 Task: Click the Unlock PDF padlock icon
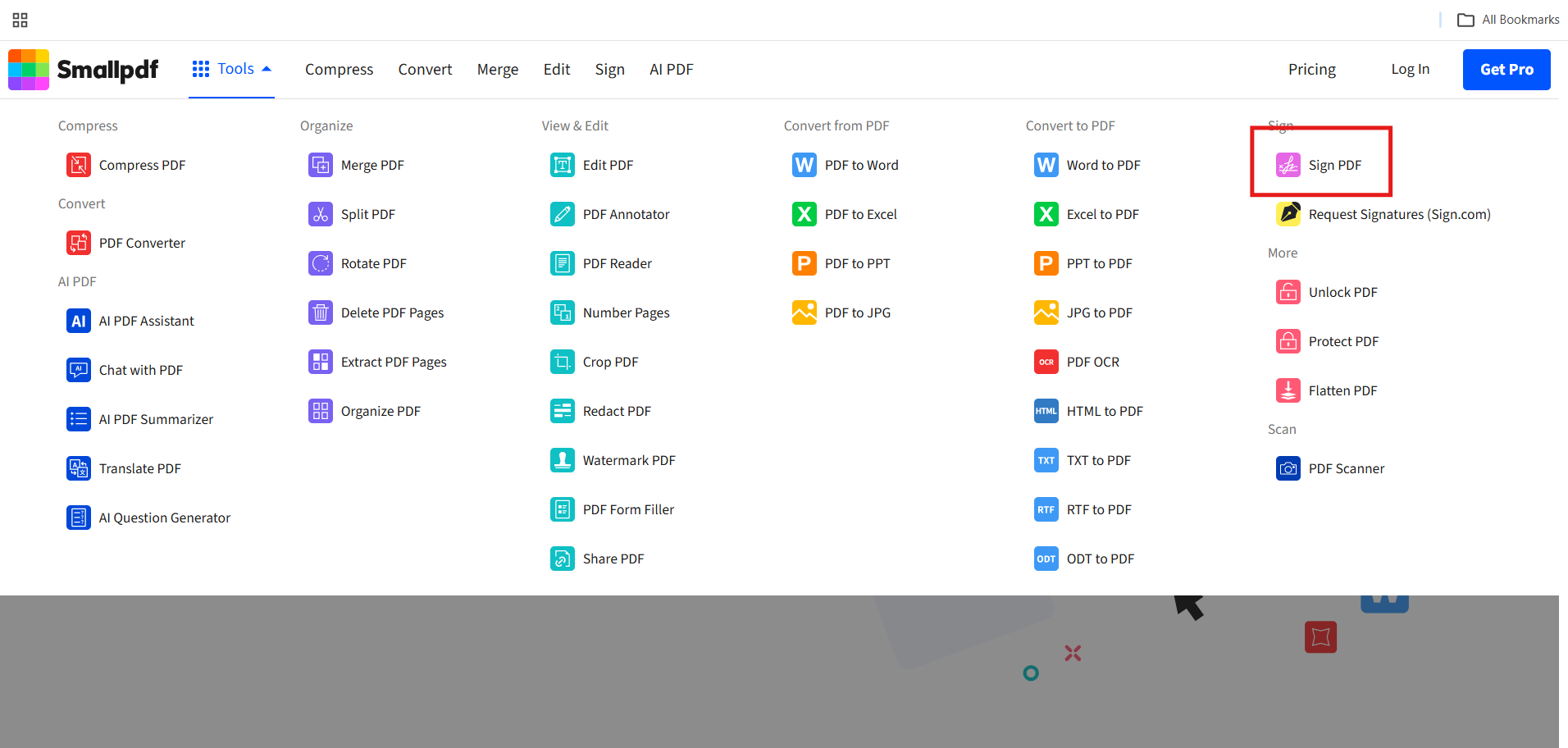coord(1288,292)
